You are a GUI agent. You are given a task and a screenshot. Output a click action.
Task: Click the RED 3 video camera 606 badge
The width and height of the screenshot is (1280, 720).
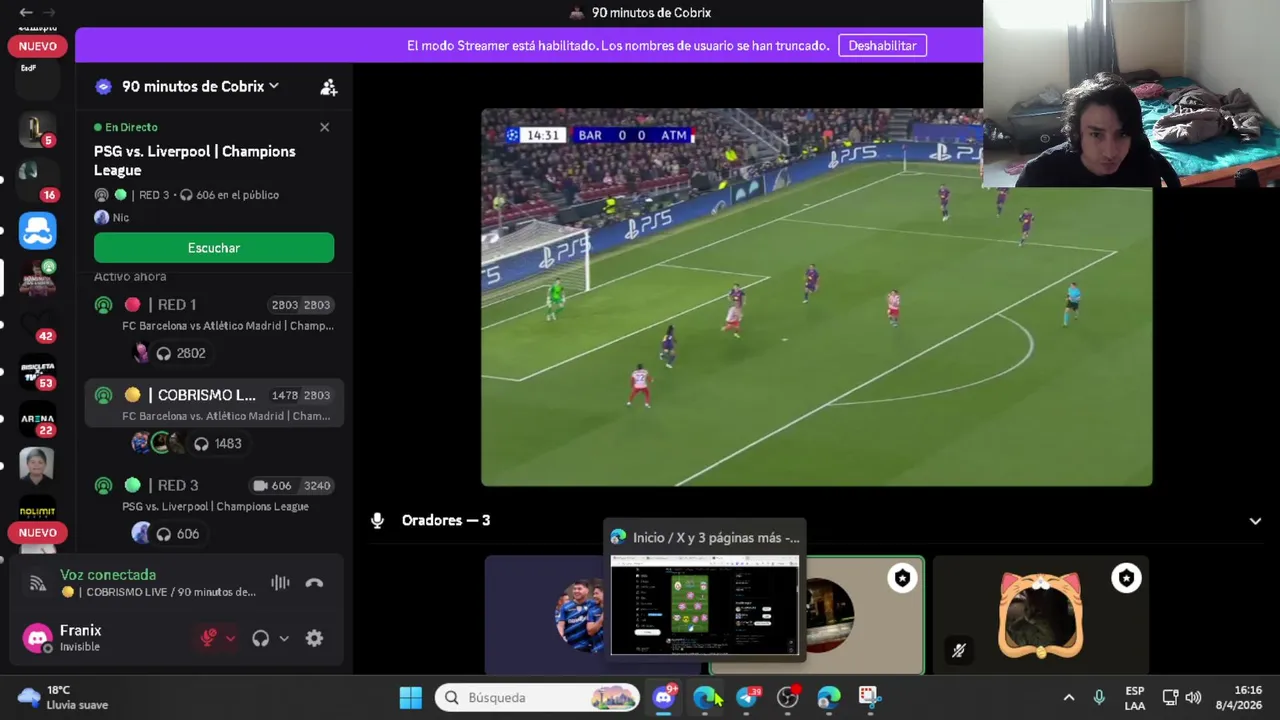coord(272,485)
